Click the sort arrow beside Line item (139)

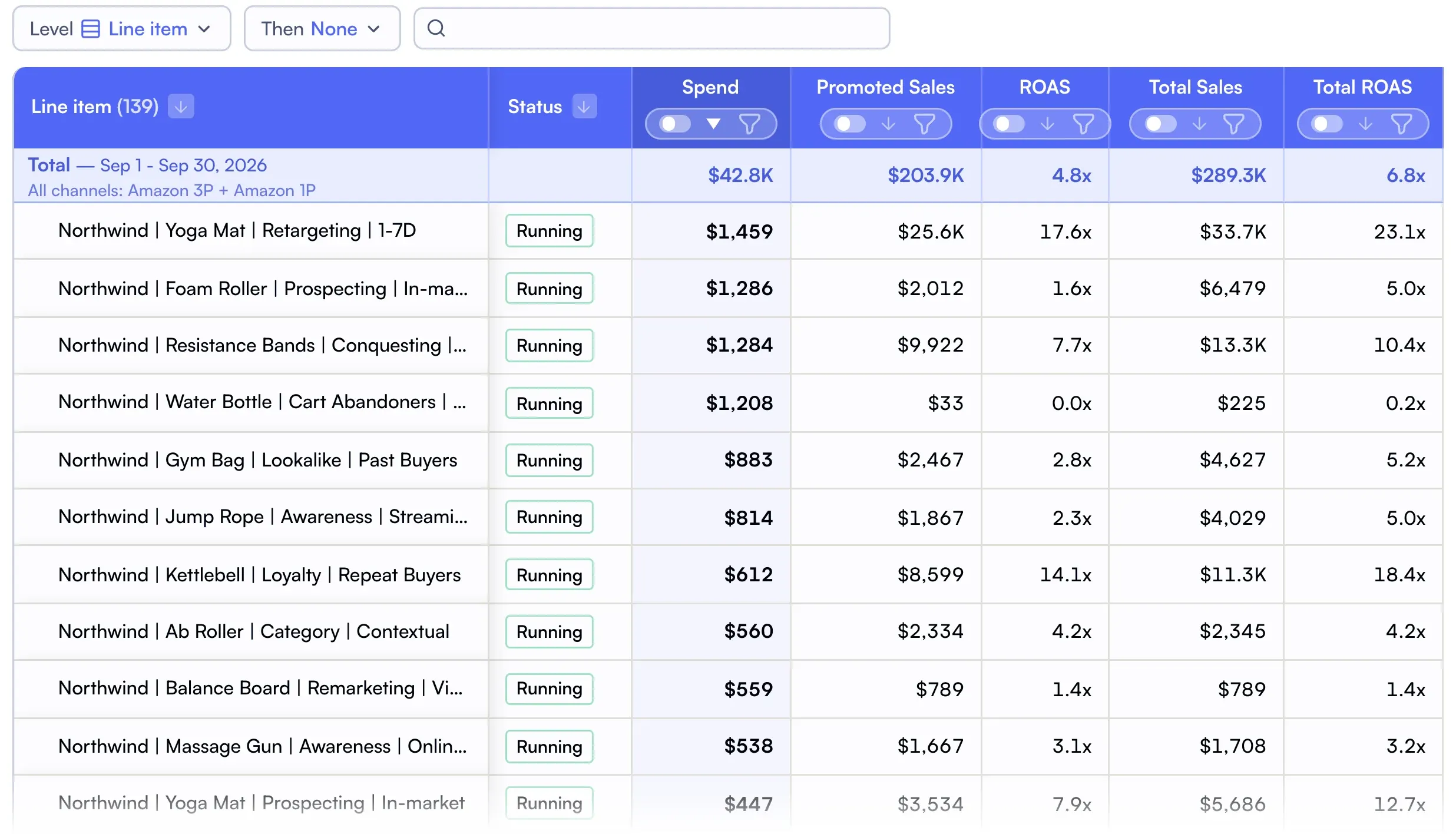pyautogui.click(x=181, y=107)
